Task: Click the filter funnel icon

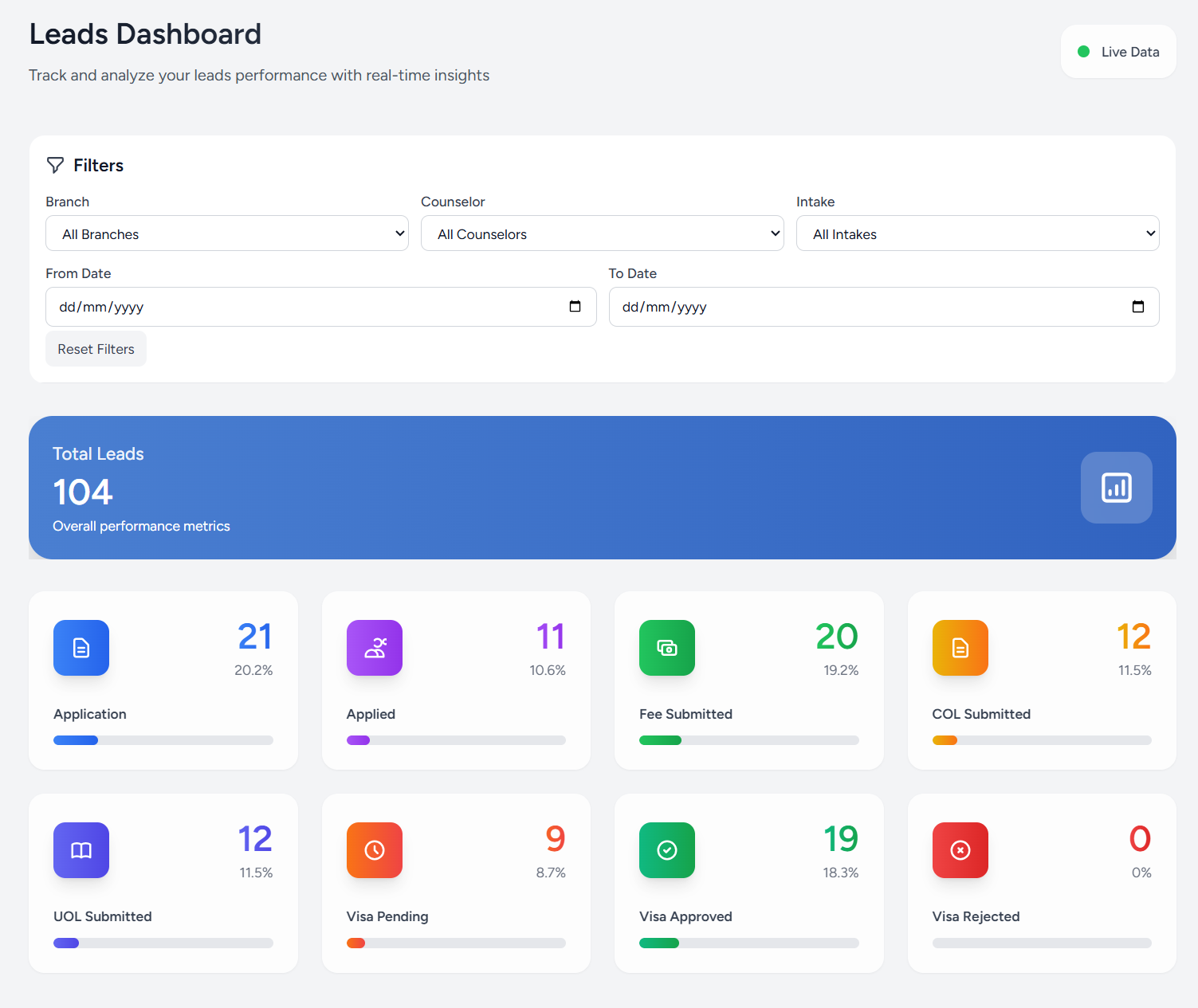Action: (x=55, y=165)
